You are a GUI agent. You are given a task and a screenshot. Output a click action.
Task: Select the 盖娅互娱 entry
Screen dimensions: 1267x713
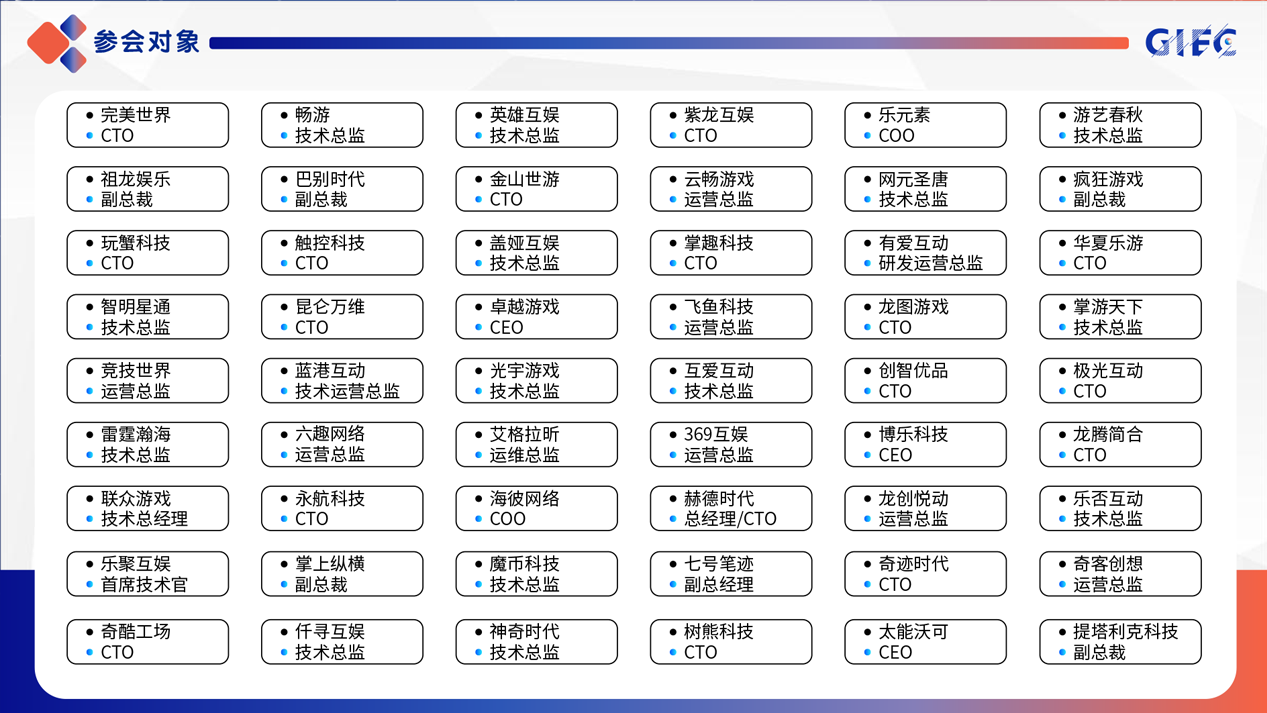tap(537, 253)
